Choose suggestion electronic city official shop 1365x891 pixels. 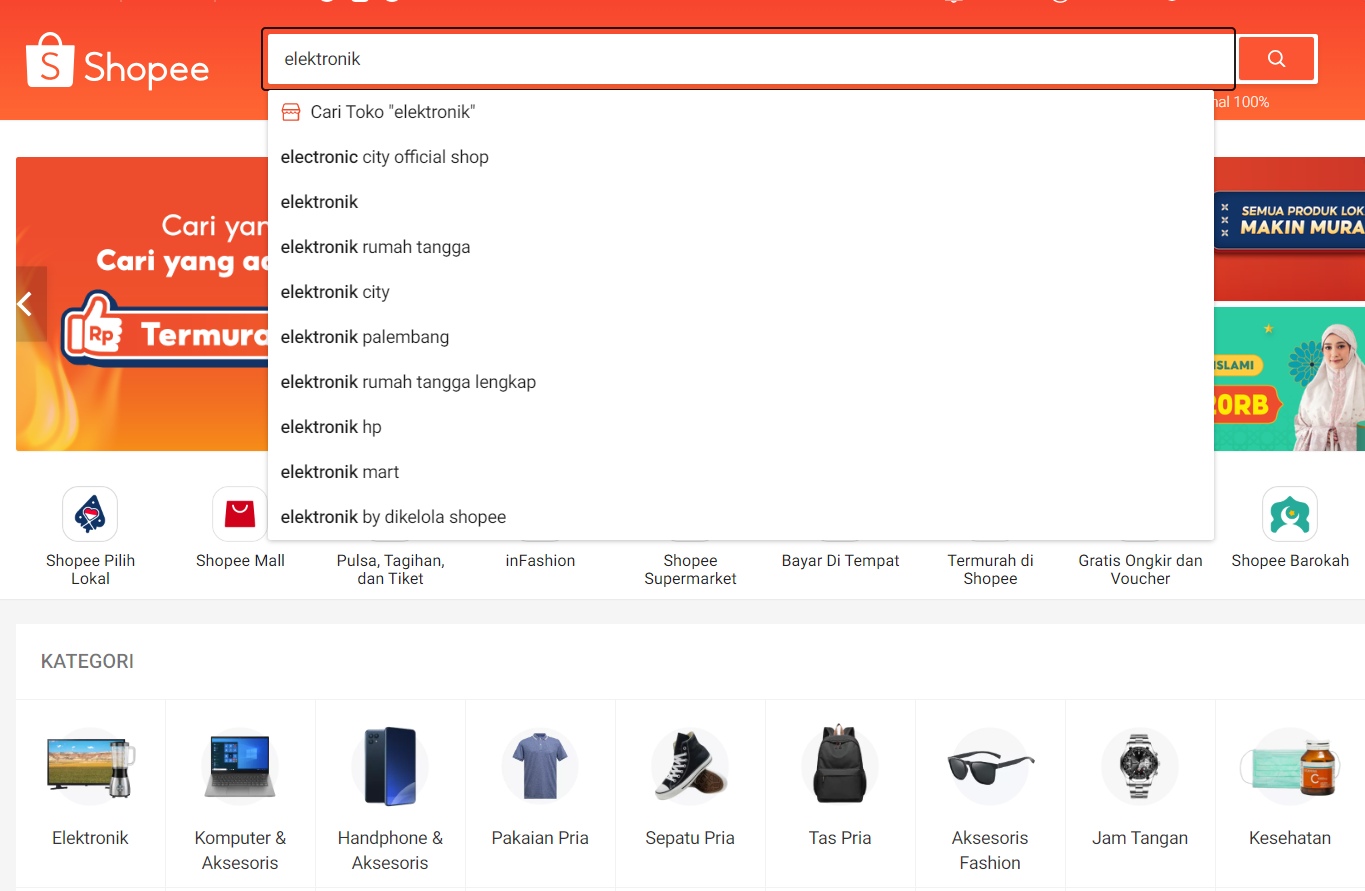point(741,157)
